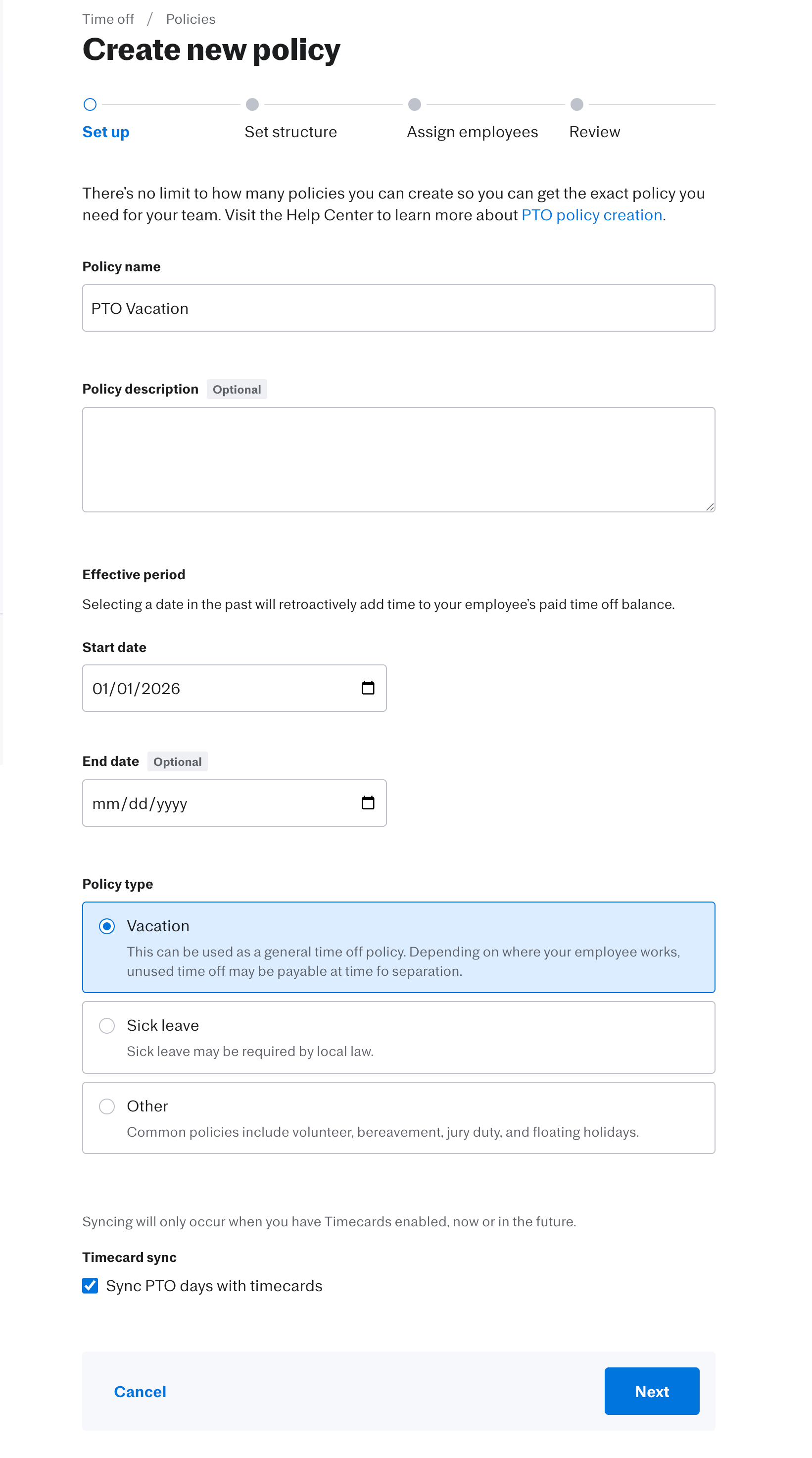The image size is (812, 1458).
Task: Select the Vacation policy type
Action: point(106,926)
